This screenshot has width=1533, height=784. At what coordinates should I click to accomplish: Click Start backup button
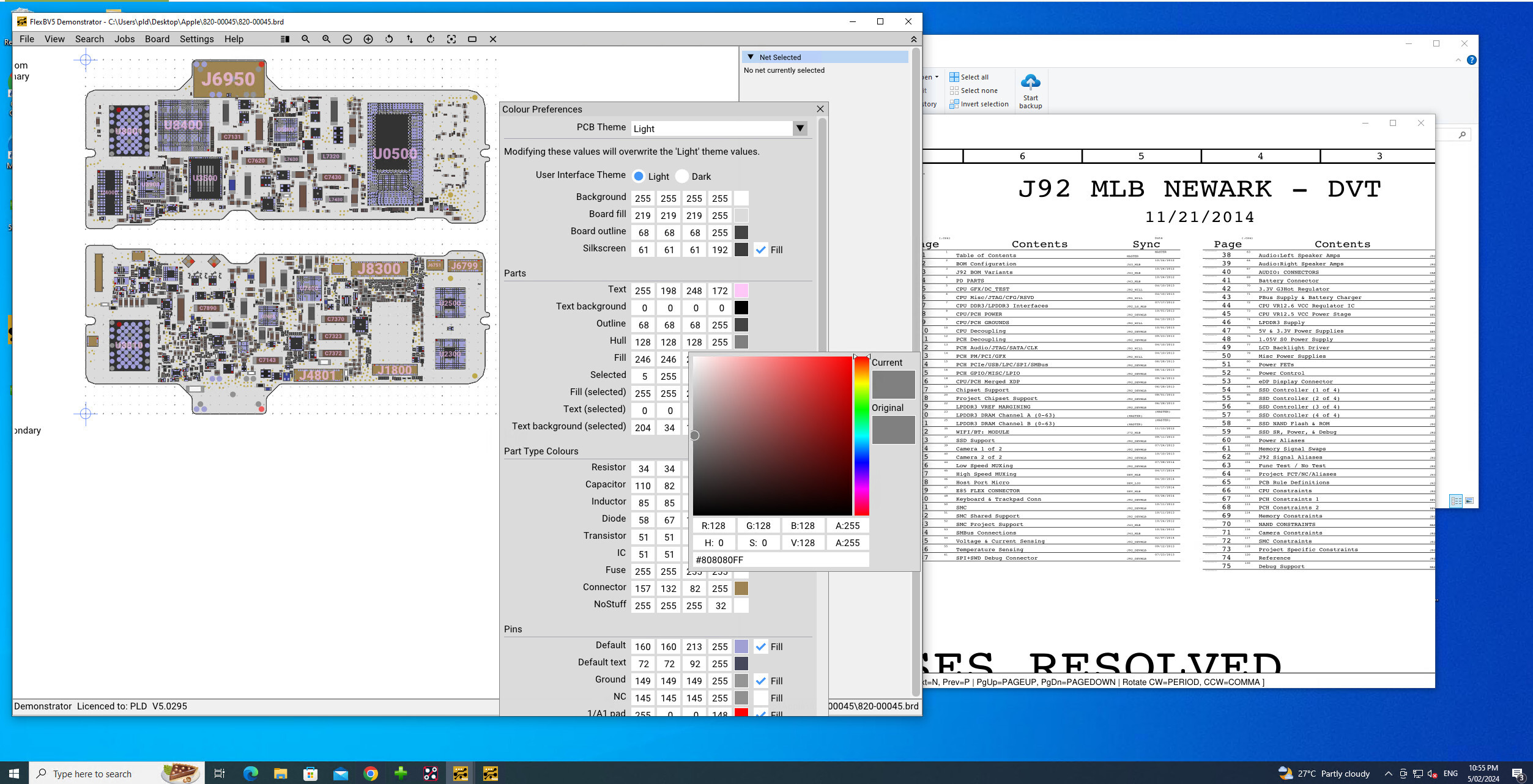click(1030, 92)
